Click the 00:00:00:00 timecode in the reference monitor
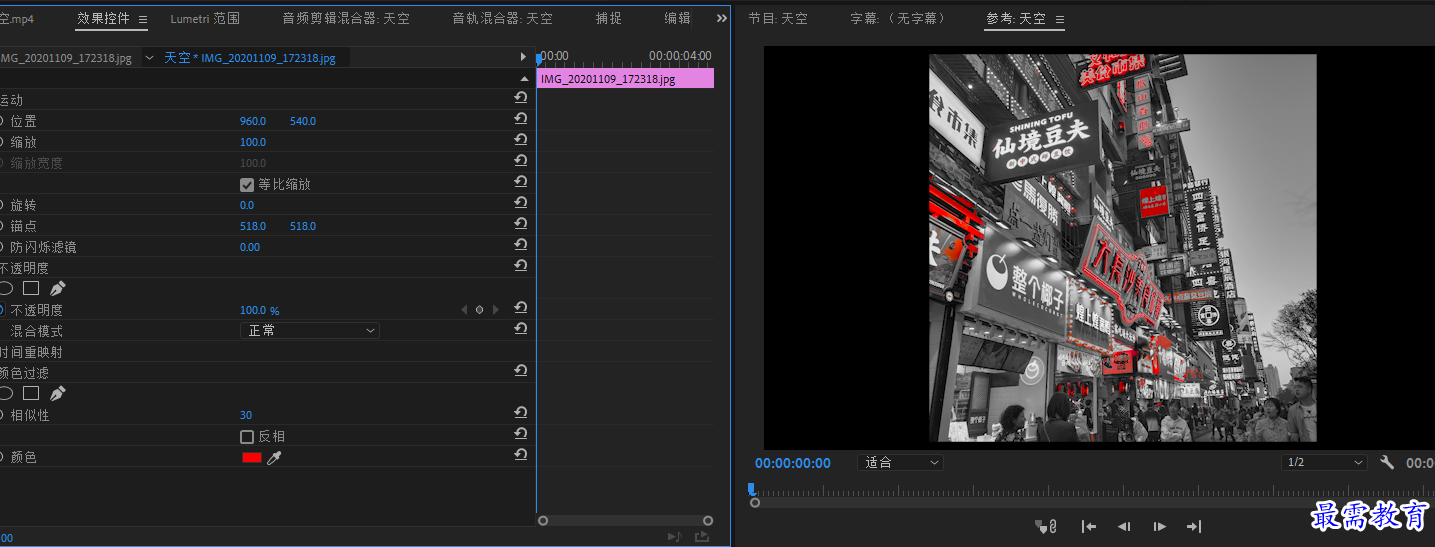 (x=792, y=463)
